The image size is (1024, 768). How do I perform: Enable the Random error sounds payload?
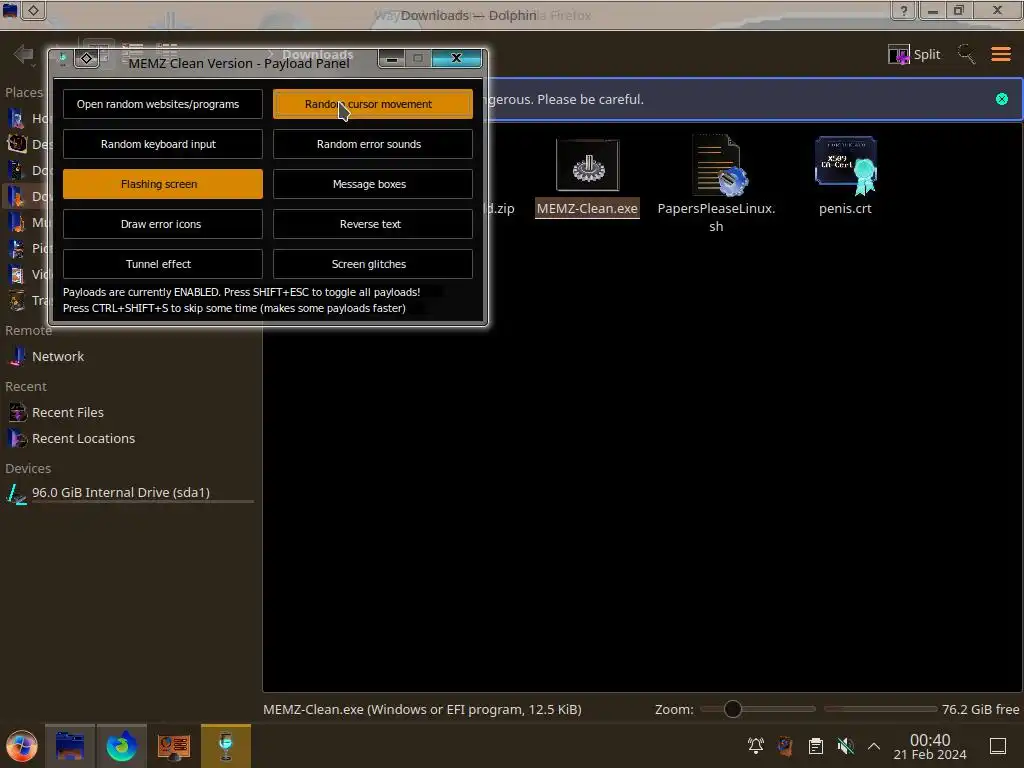tap(372, 144)
